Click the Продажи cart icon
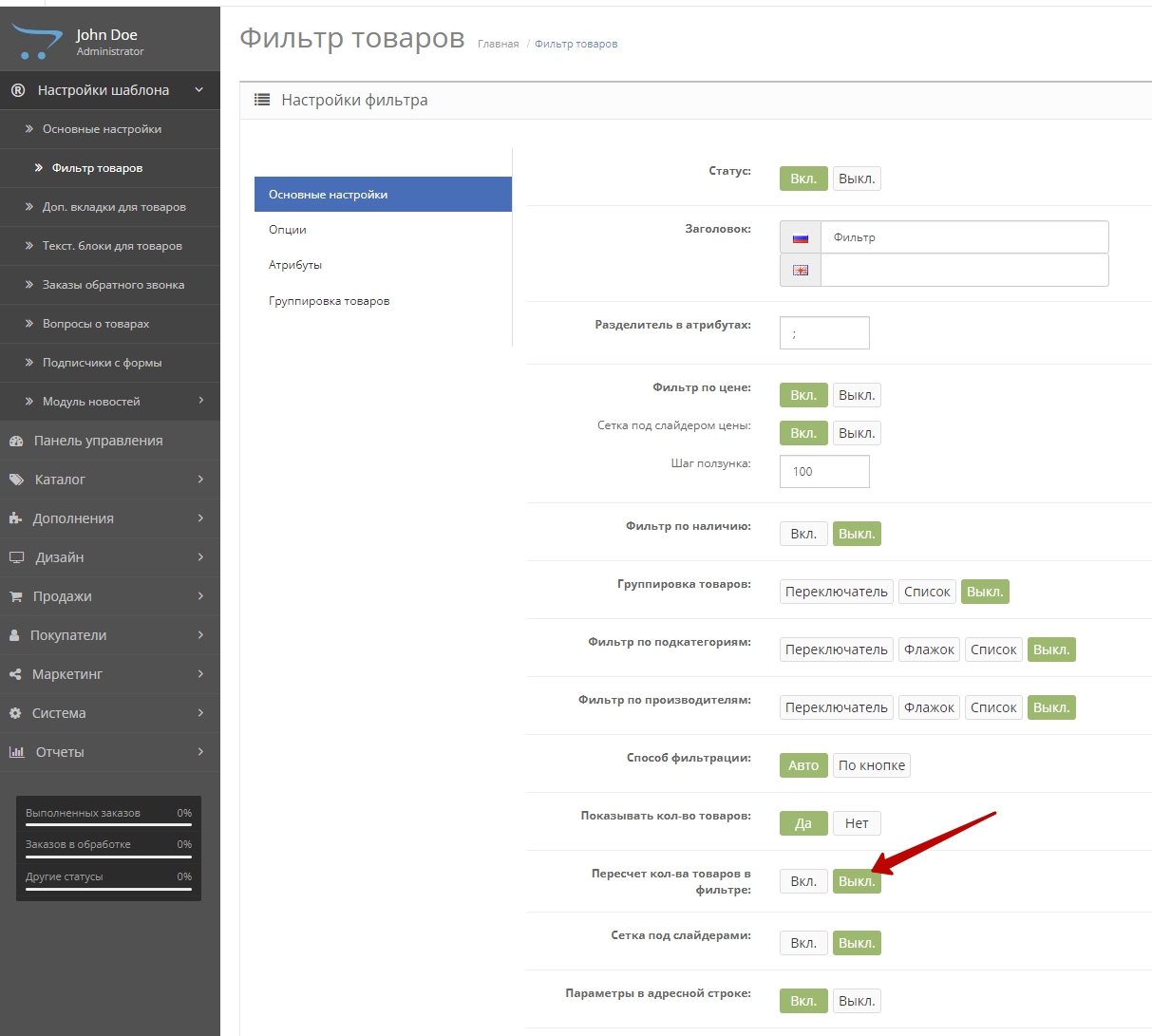 pos(15,596)
